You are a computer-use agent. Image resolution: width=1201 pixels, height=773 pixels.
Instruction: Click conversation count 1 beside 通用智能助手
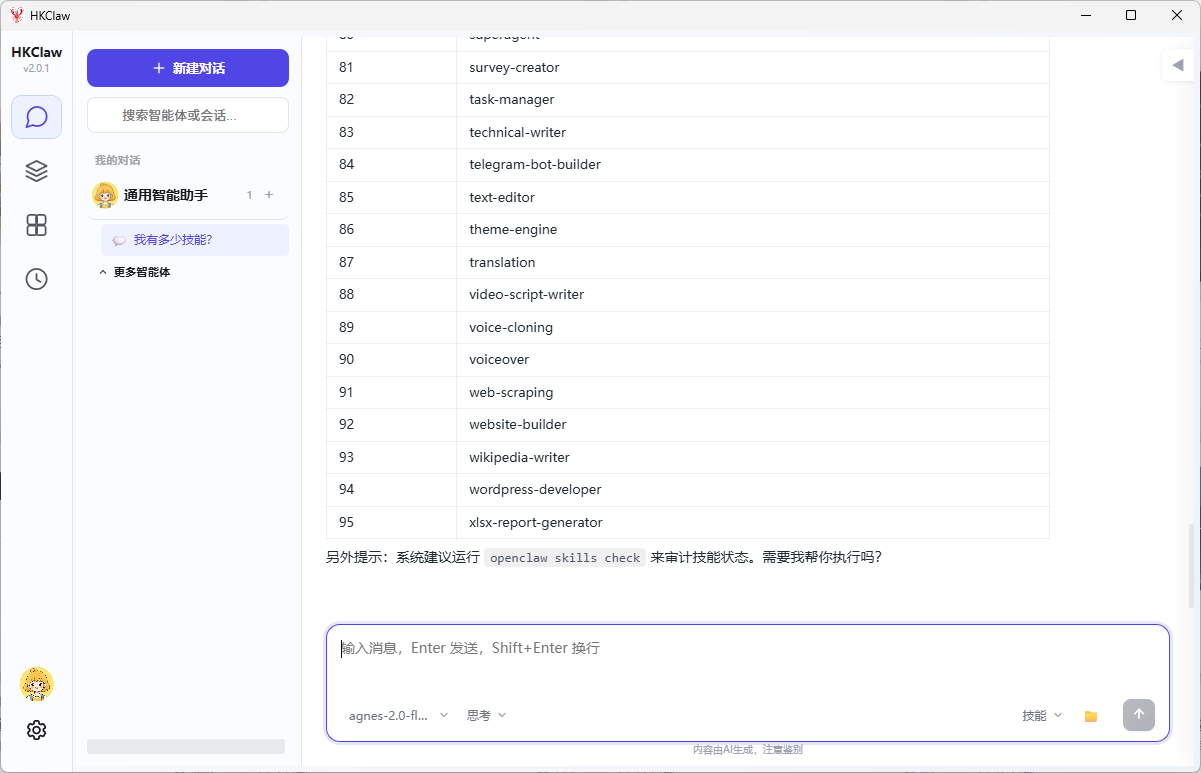pyautogui.click(x=249, y=195)
